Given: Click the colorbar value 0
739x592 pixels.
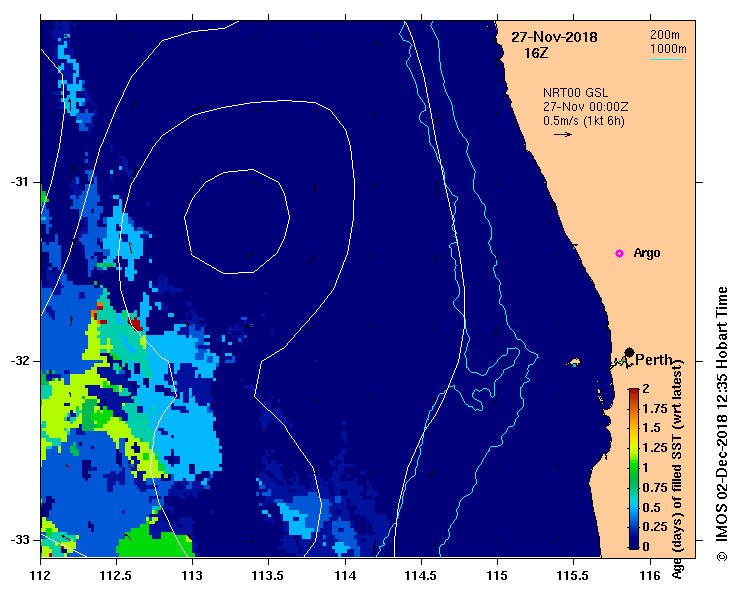Looking at the screenshot, I should click(x=646, y=547).
